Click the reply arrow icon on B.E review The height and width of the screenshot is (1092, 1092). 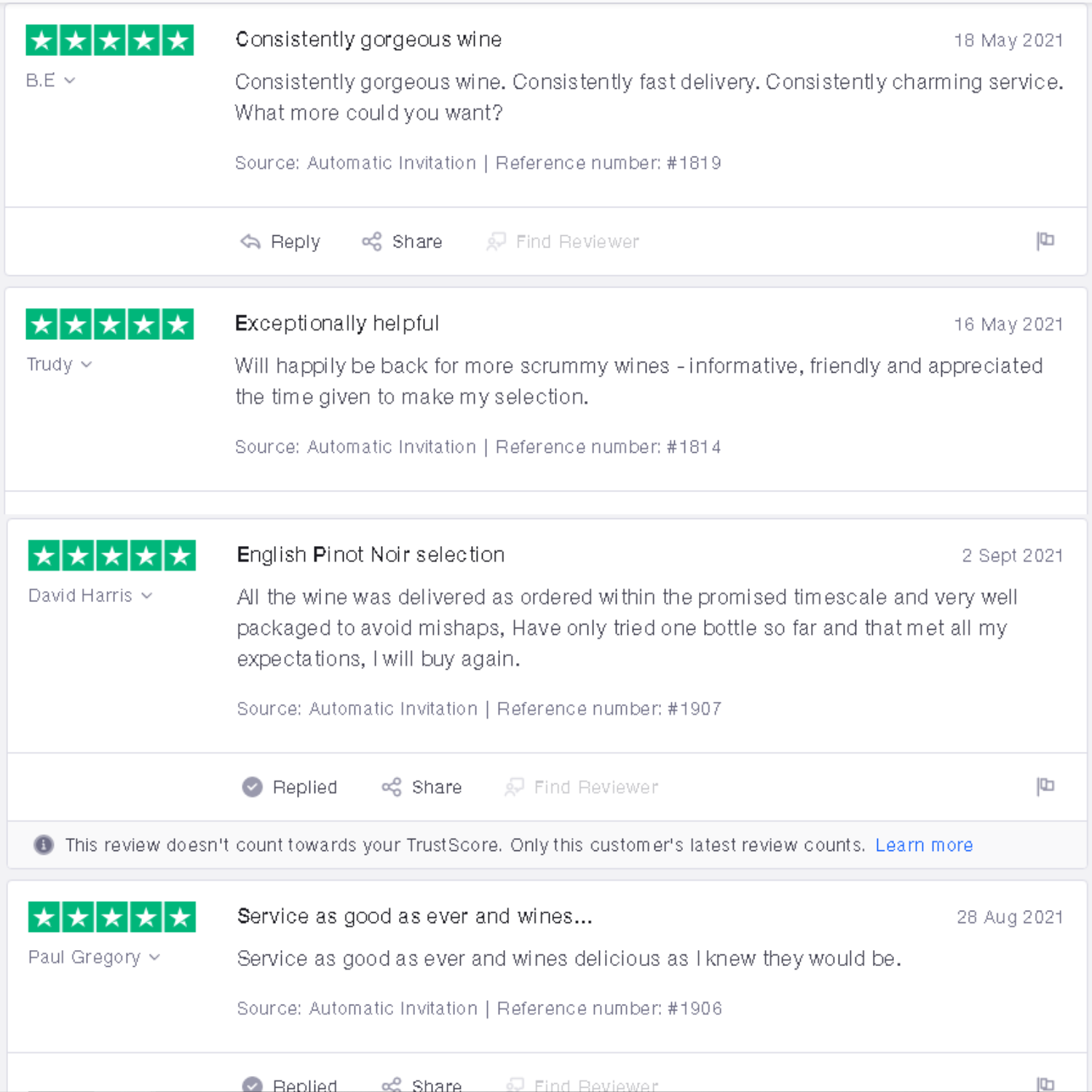point(250,242)
